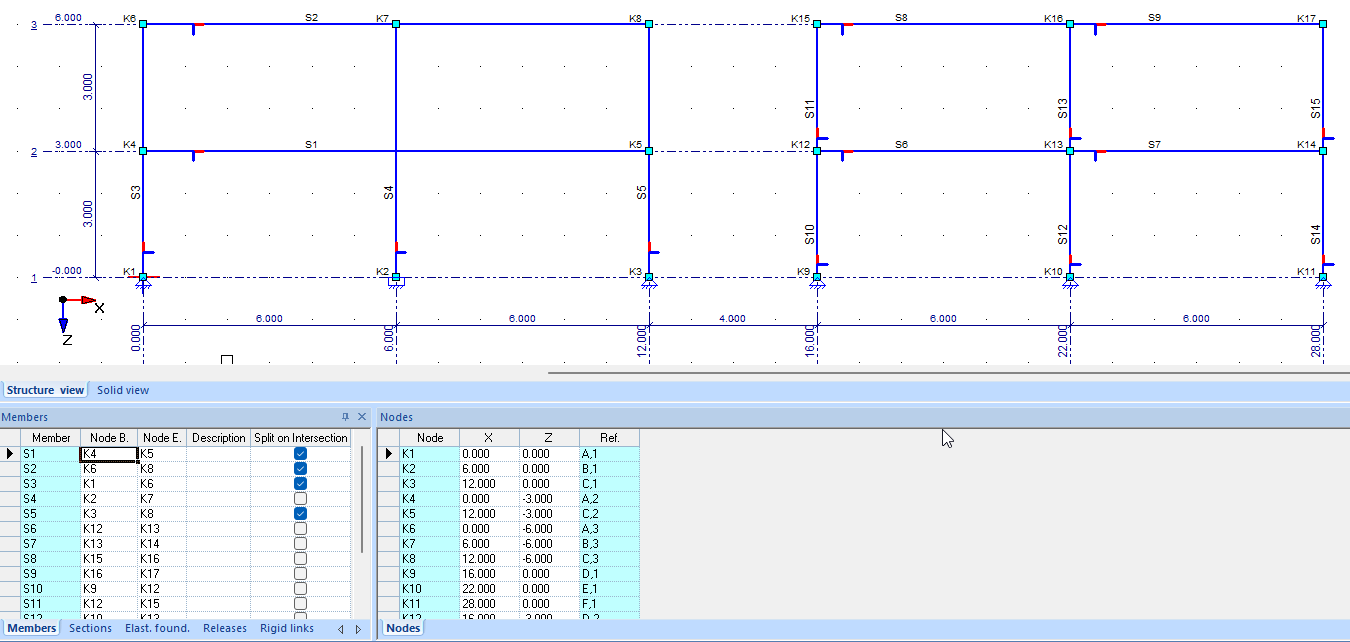Click the support symbol under node K11

coord(1323,284)
